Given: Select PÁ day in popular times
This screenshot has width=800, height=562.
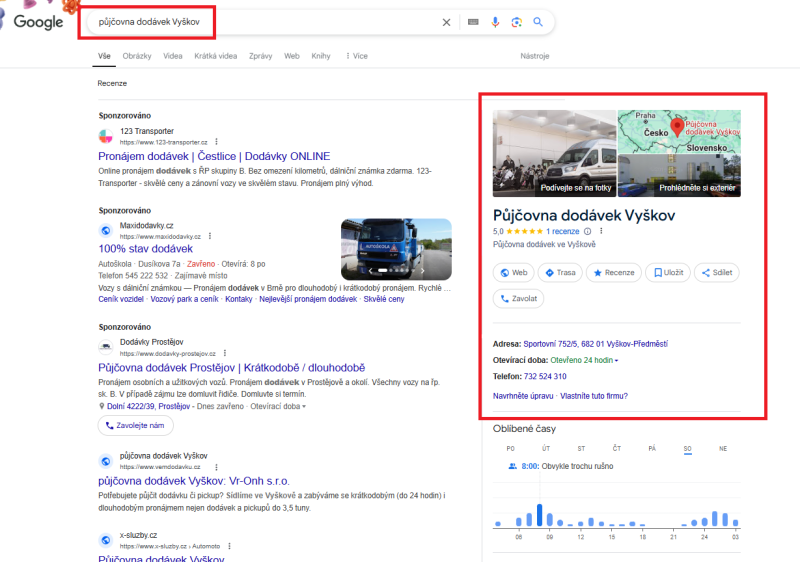Looking at the screenshot, I should point(652,449).
